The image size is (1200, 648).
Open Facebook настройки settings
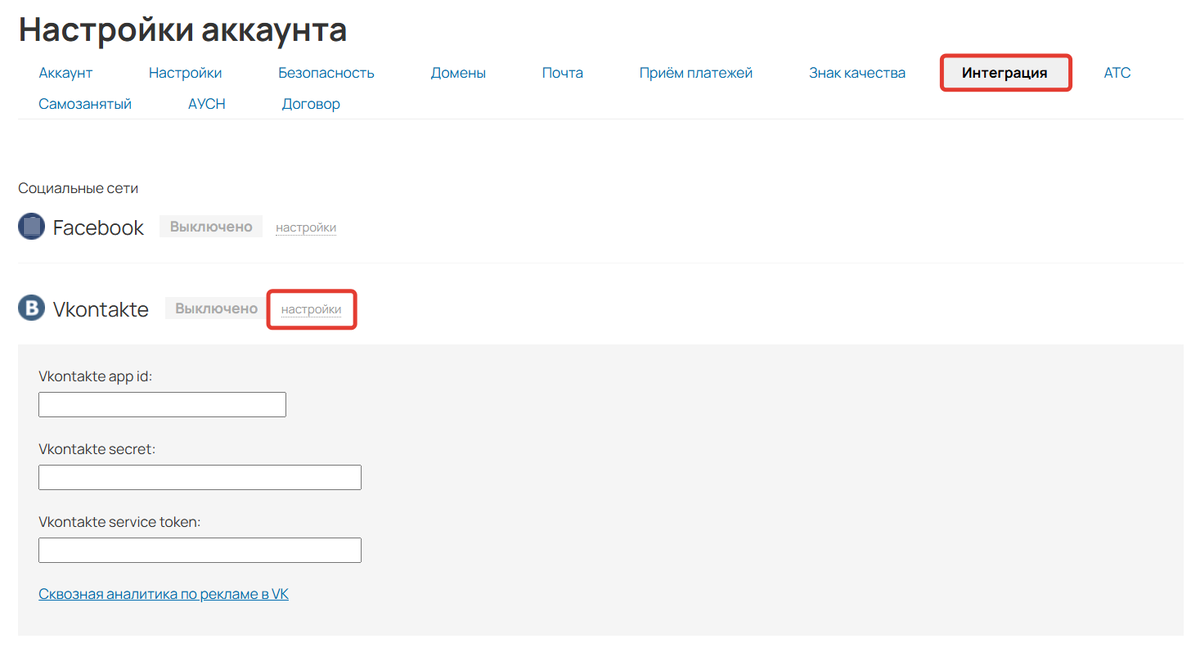[x=305, y=228]
